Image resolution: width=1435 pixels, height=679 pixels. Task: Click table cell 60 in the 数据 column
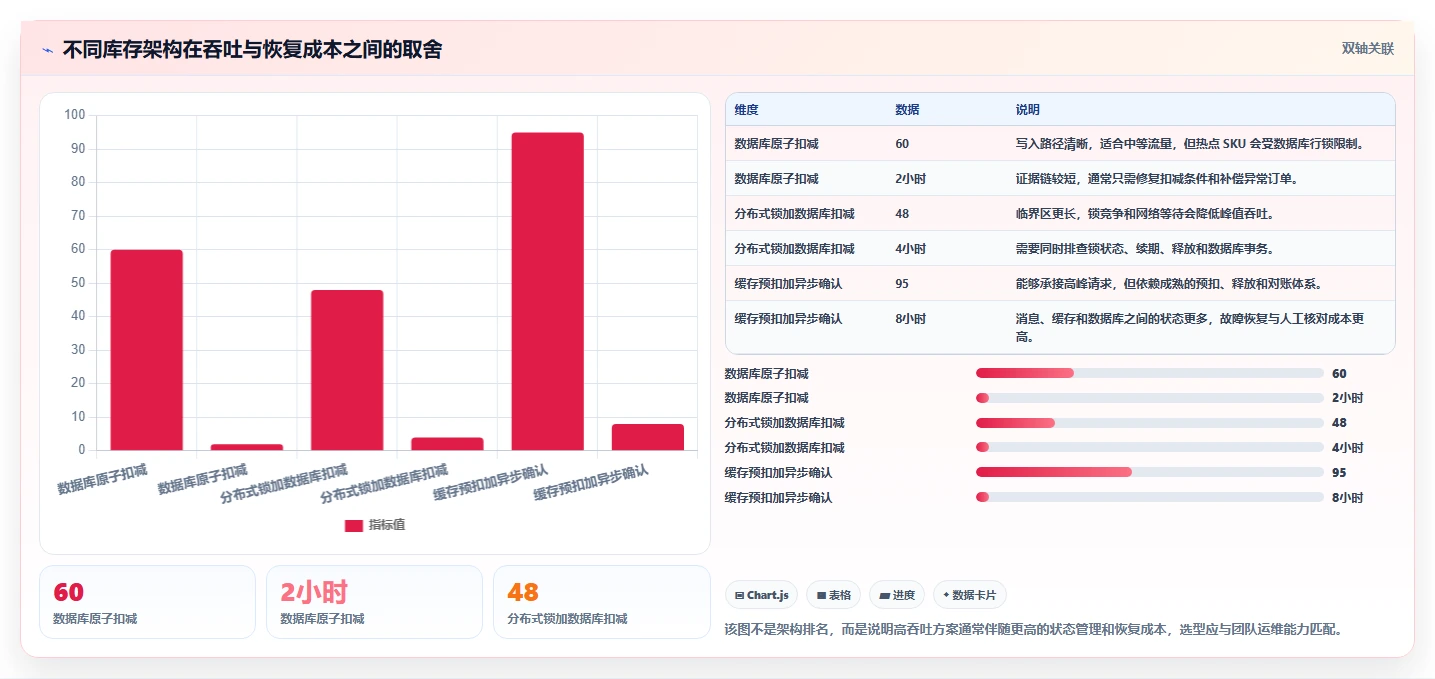pos(902,144)
